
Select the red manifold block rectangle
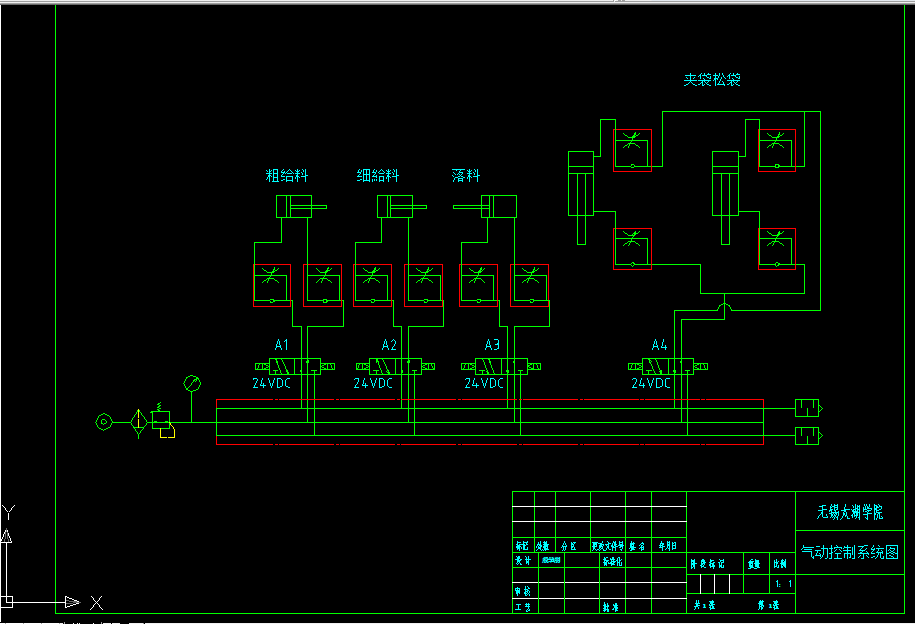click(x=490, y=422)
